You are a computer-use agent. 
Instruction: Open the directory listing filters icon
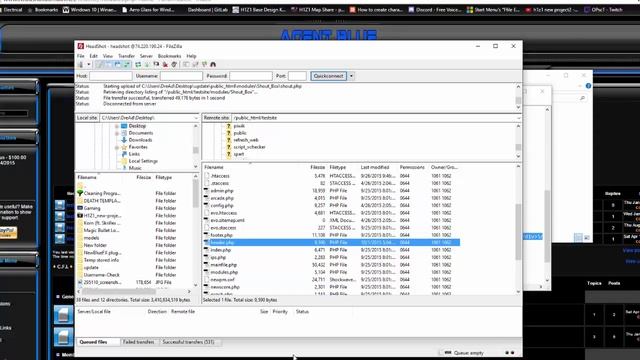(186, 64)
